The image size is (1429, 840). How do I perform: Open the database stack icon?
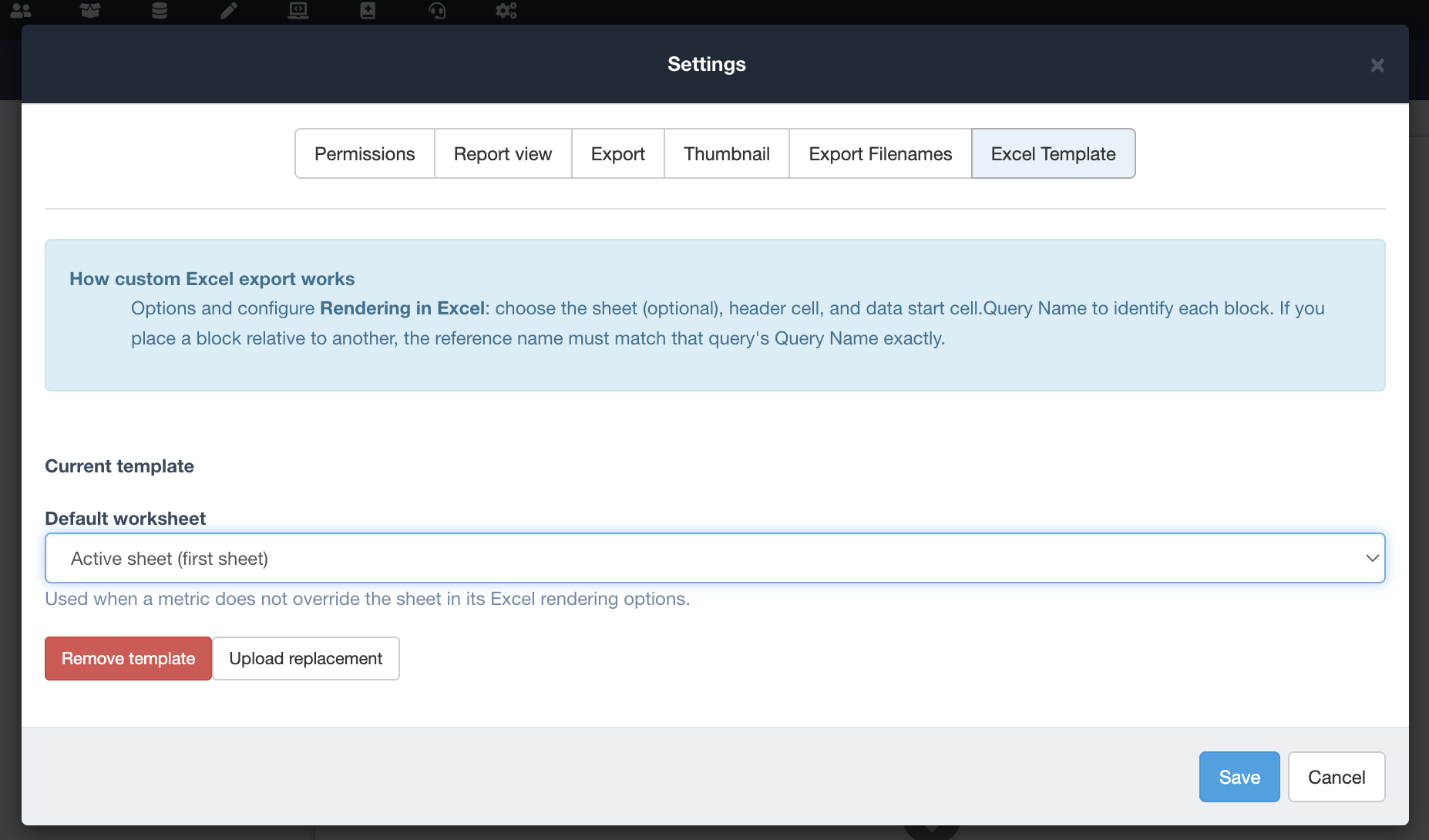coord(160,11)
